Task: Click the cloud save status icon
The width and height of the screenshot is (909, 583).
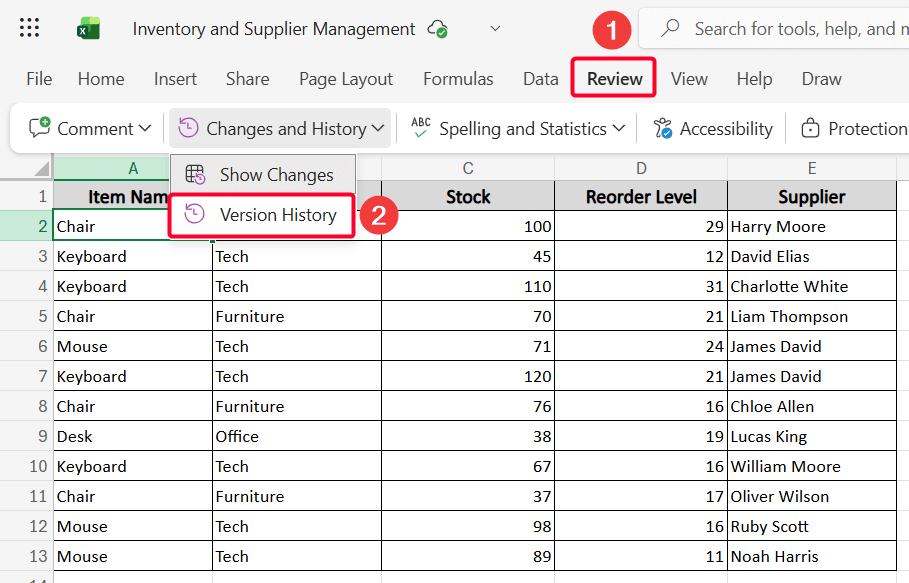Action: 437,29
